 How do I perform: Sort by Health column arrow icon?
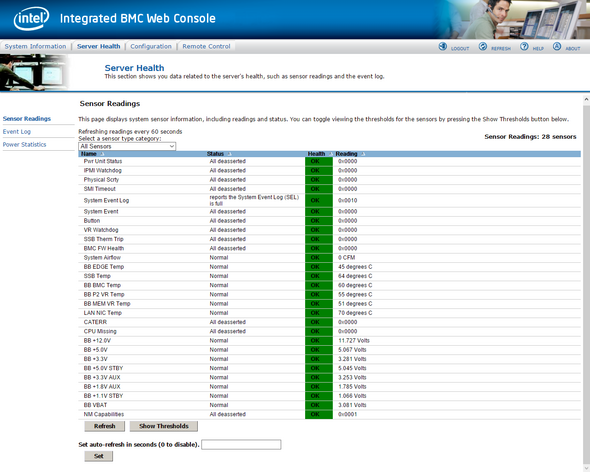[330, 154]
